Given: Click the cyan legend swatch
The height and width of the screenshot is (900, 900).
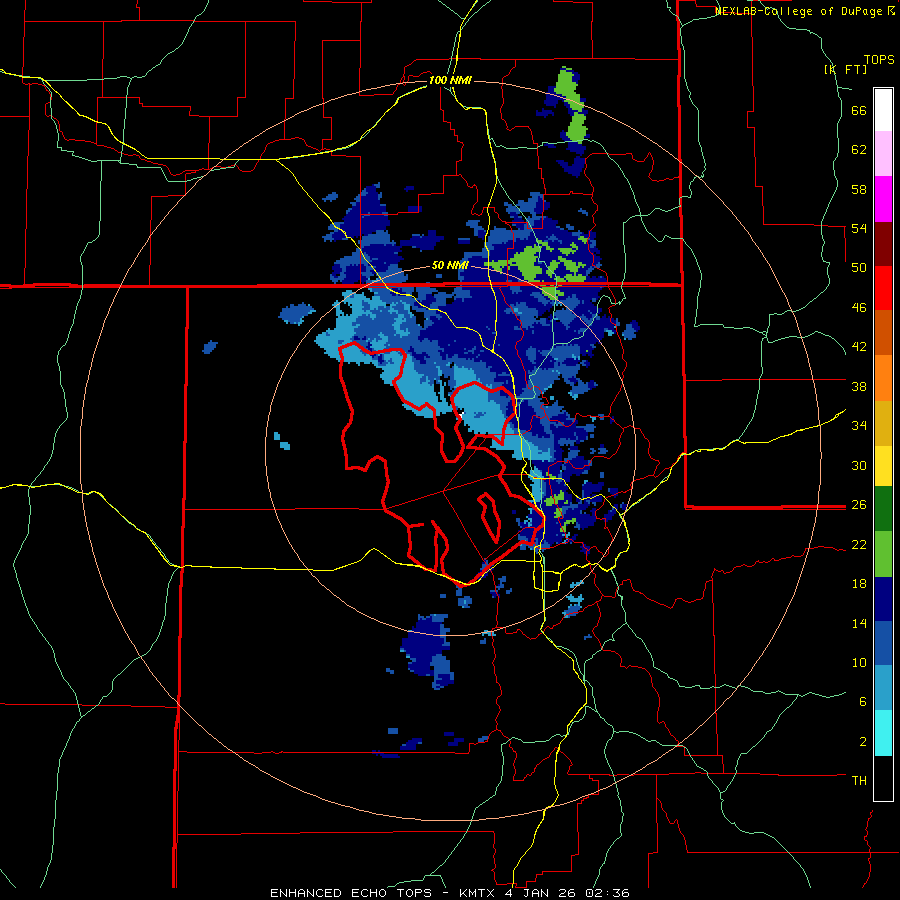Looking at the screenshot, I should click(x=883, y=733).
